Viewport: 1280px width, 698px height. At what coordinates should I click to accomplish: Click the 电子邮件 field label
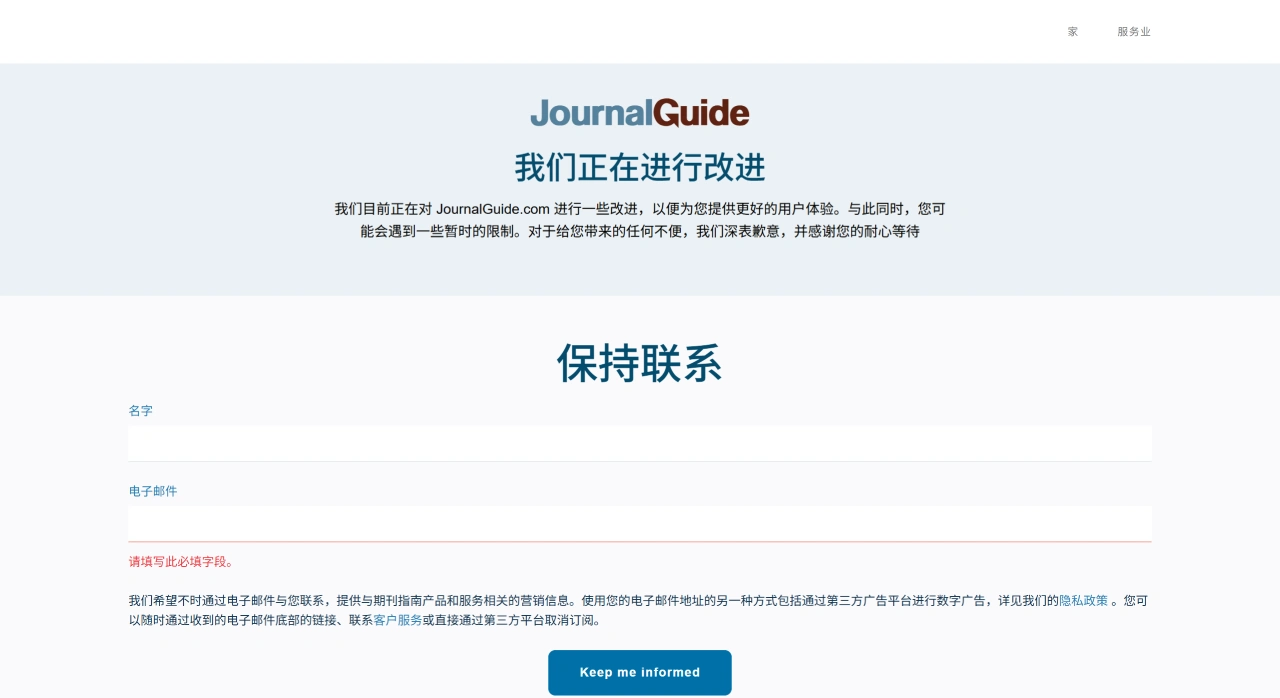pyautogui.click(x=152, y=490)
